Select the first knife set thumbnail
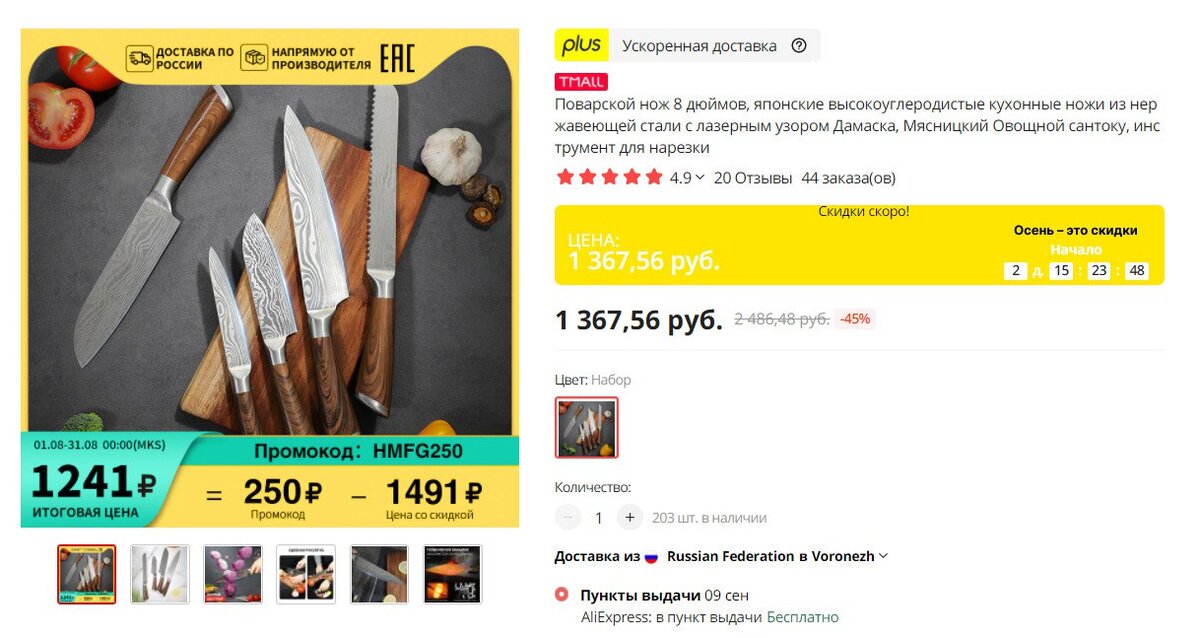The image size is (1200, 638). [86, 574]
